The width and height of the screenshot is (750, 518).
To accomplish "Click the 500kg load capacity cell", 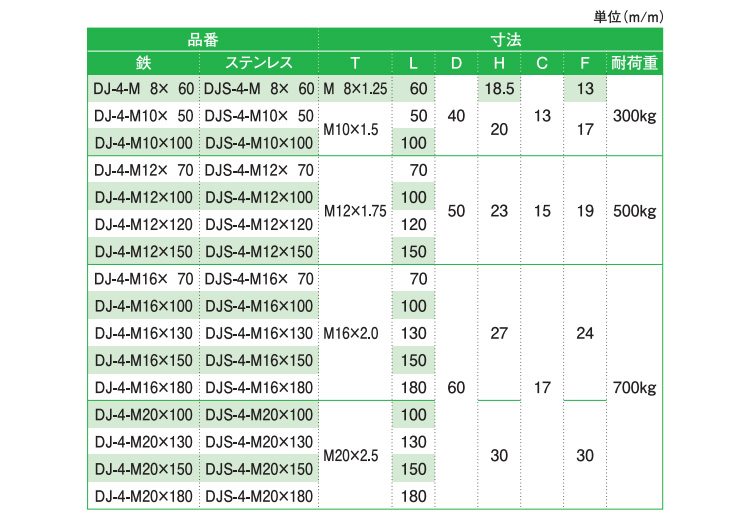I will click(x=634, y=211).
